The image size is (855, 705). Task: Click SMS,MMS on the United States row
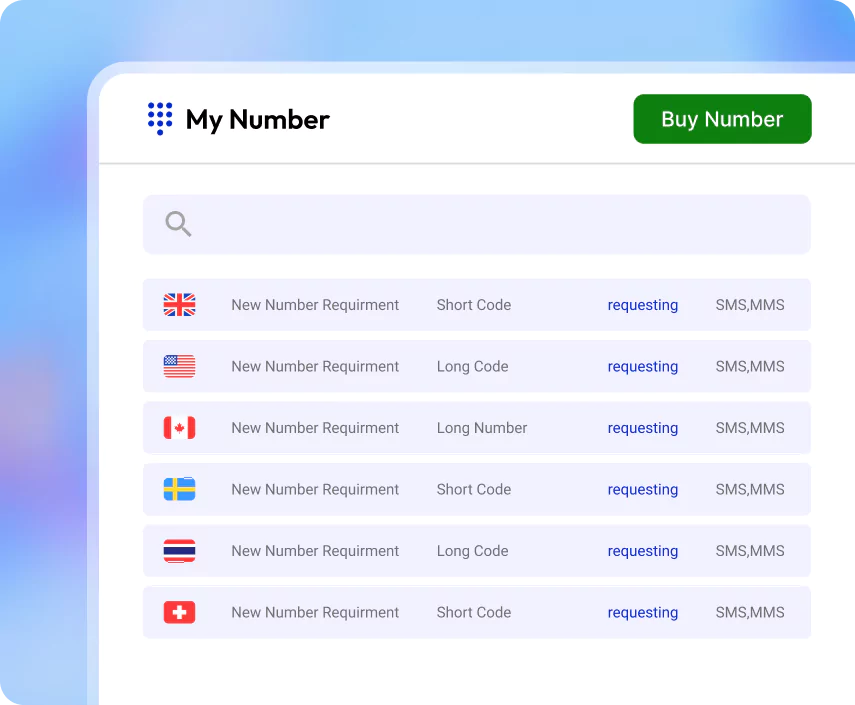pyautogui.click(x=750, y=366)
